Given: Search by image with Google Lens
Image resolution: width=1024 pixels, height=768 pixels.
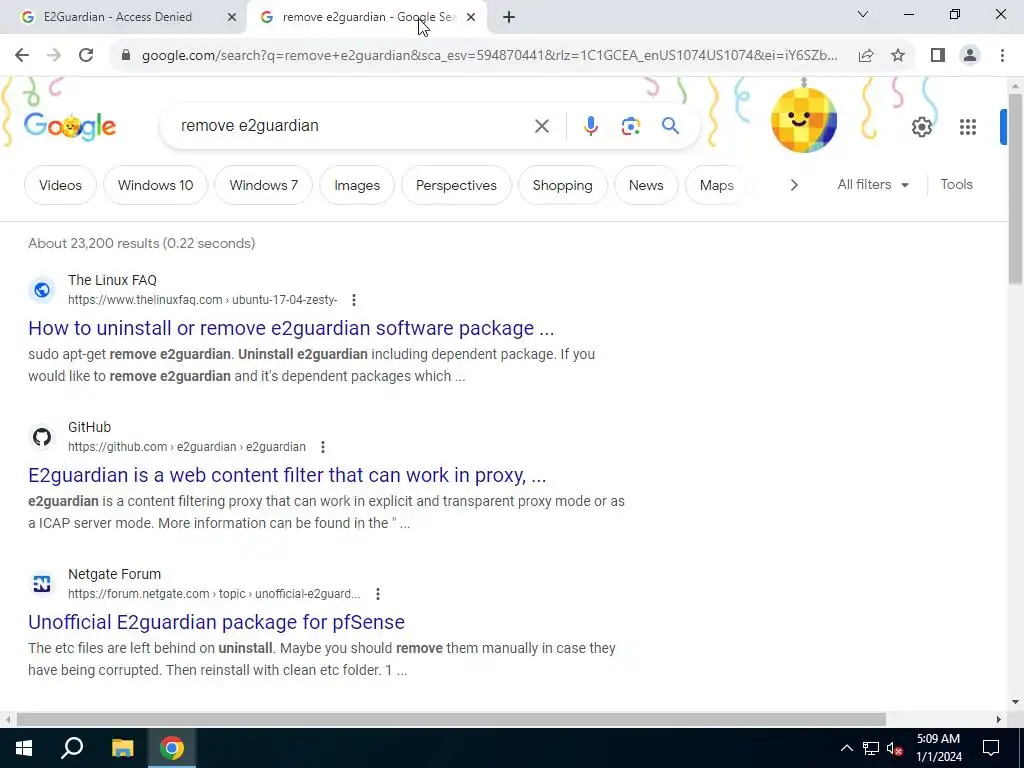Looking at the screenshot, I should [630, 126].
